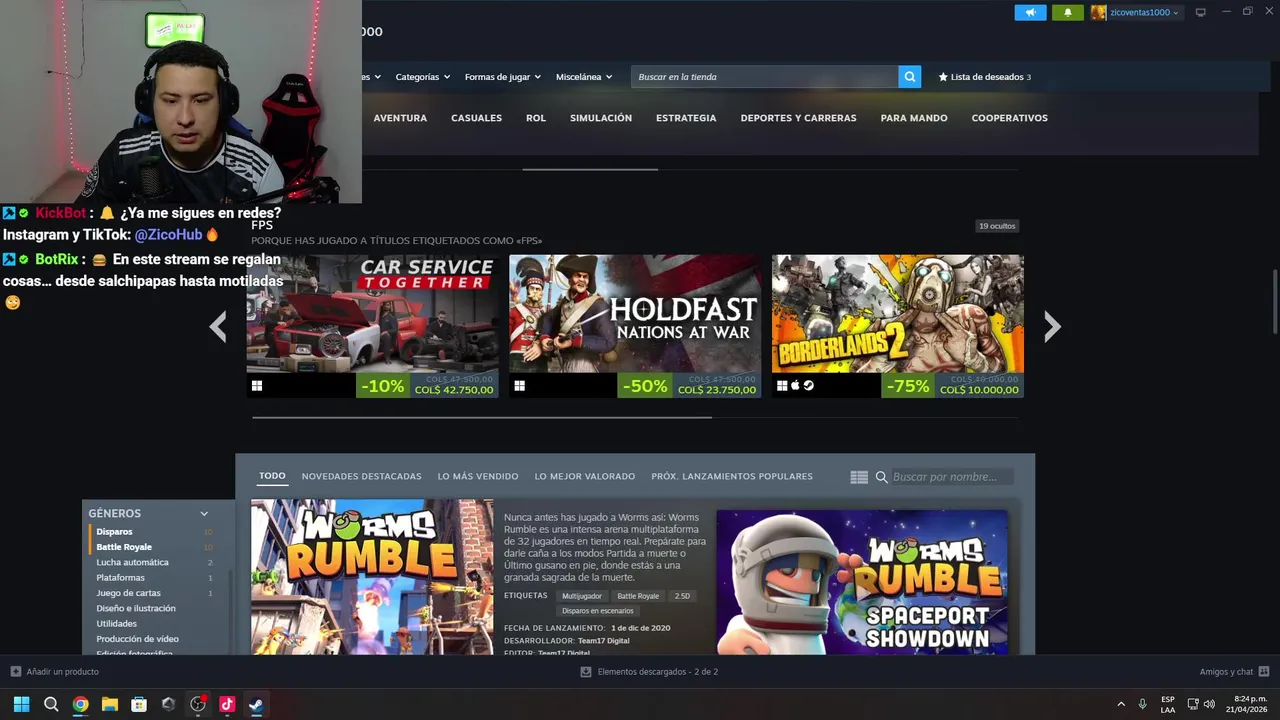Collapse the Géneros filter section
The width and height of the screenshot is (1280, 720).
tap(204, 513)
